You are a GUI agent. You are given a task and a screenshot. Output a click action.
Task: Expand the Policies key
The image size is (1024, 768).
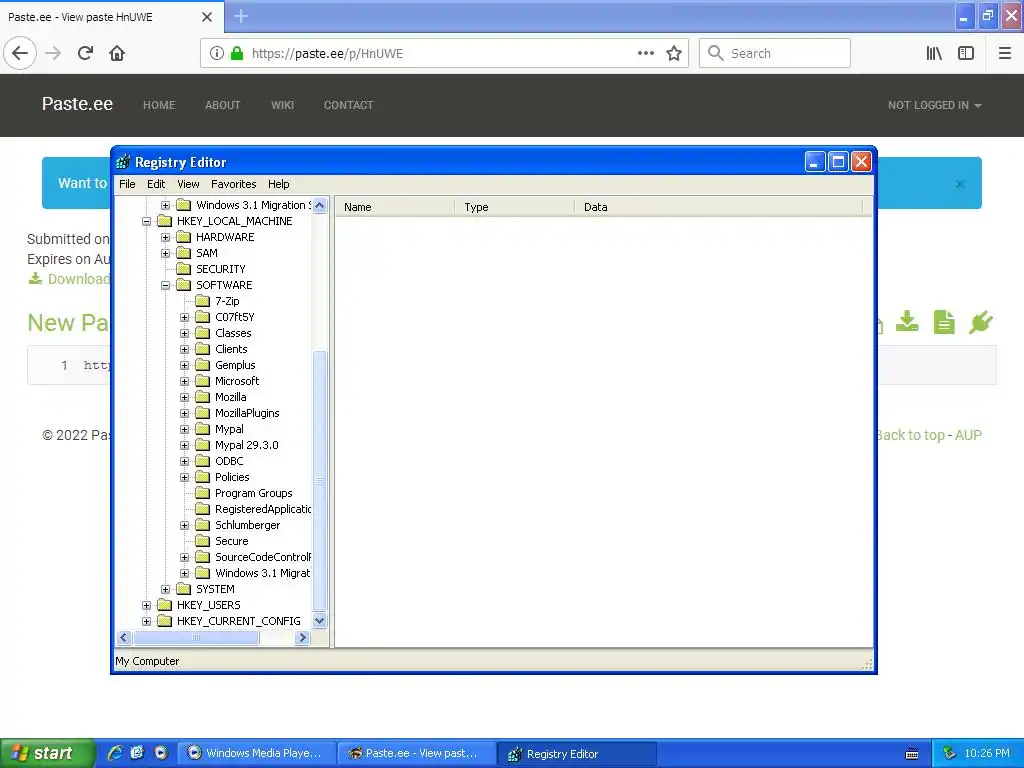click(x=184, y=477)
